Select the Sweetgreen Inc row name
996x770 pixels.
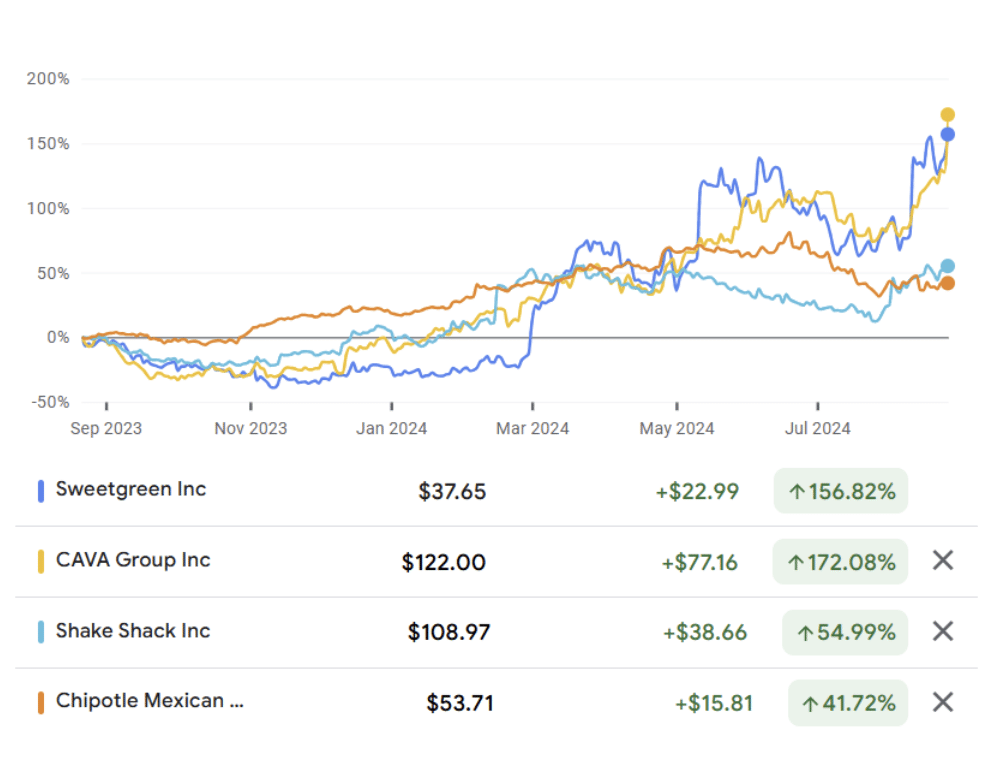click(x=131, y=489)
